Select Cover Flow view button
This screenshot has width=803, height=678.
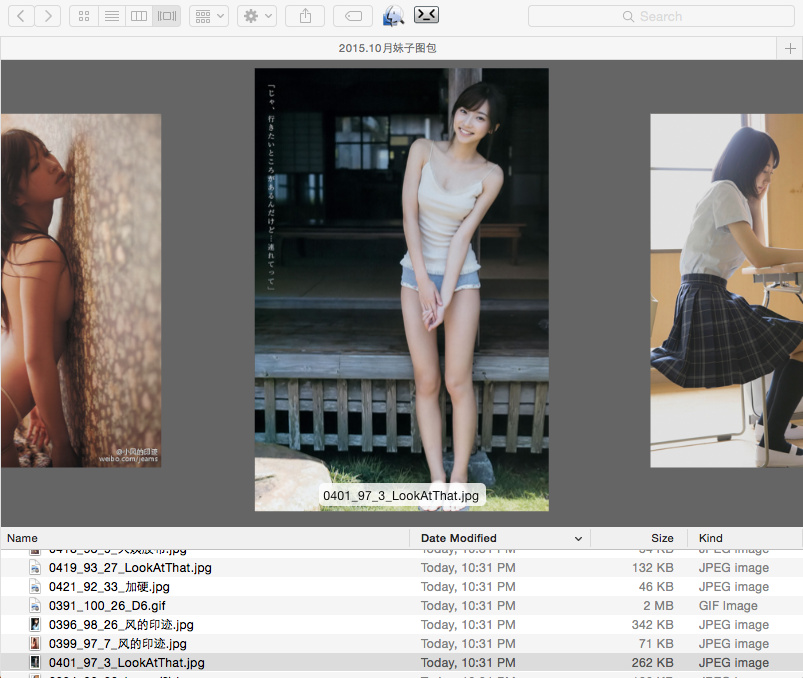click(x=166, y=16)
